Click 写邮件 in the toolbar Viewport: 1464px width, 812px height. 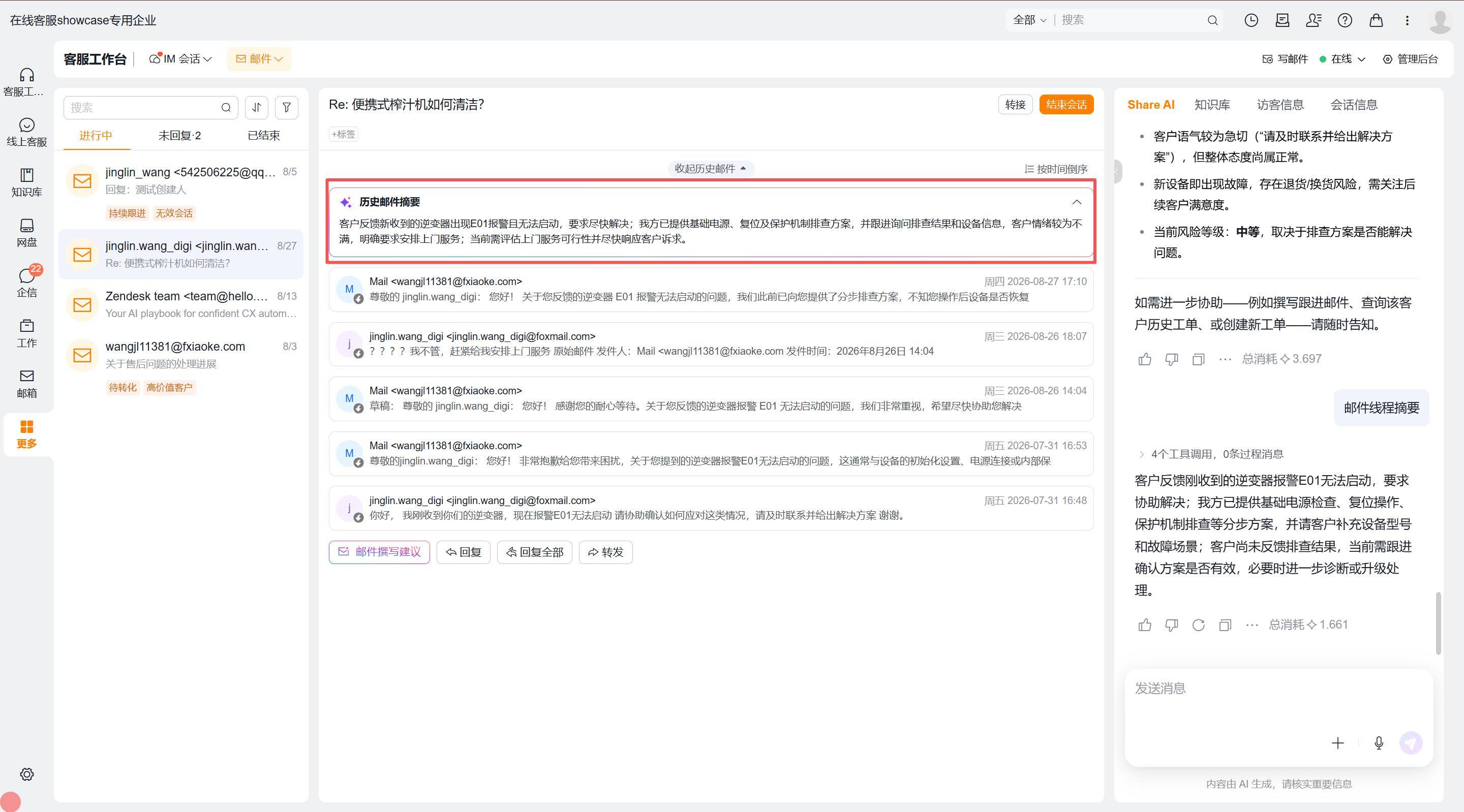click(1285, 59)
